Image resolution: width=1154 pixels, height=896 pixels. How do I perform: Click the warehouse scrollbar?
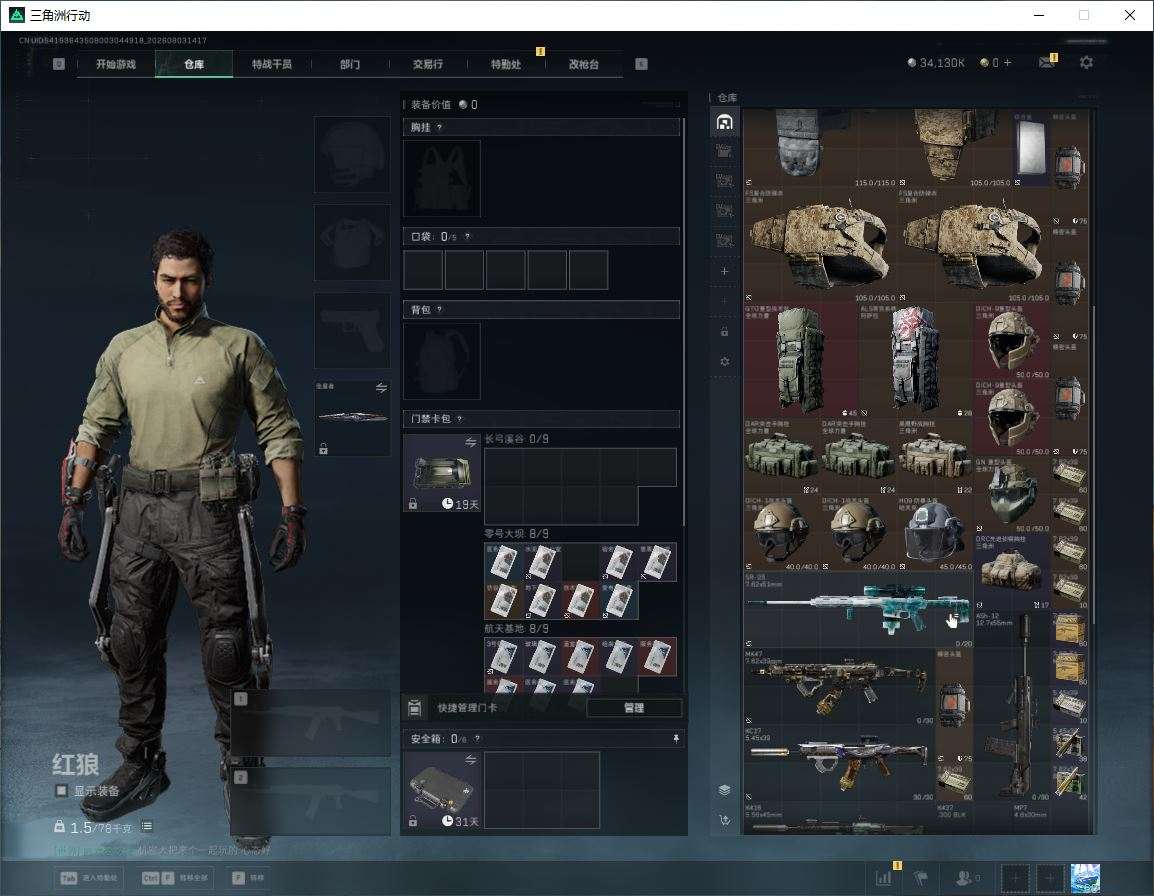[x=1094, y=465]
